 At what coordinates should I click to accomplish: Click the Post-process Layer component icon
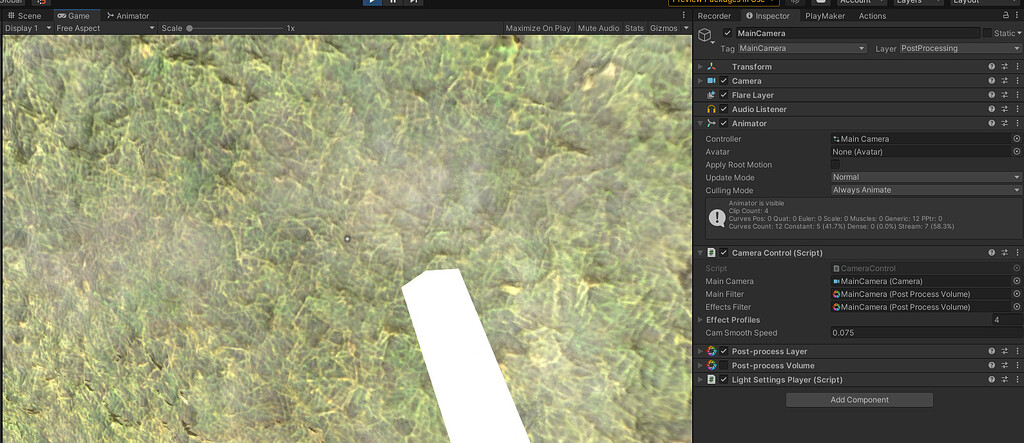(x=712, y=352)
